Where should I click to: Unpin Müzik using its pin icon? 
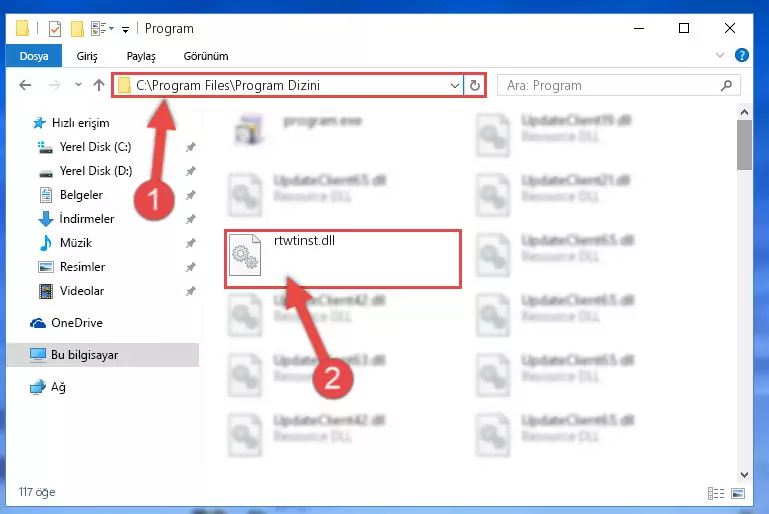(x=190, y=243)
